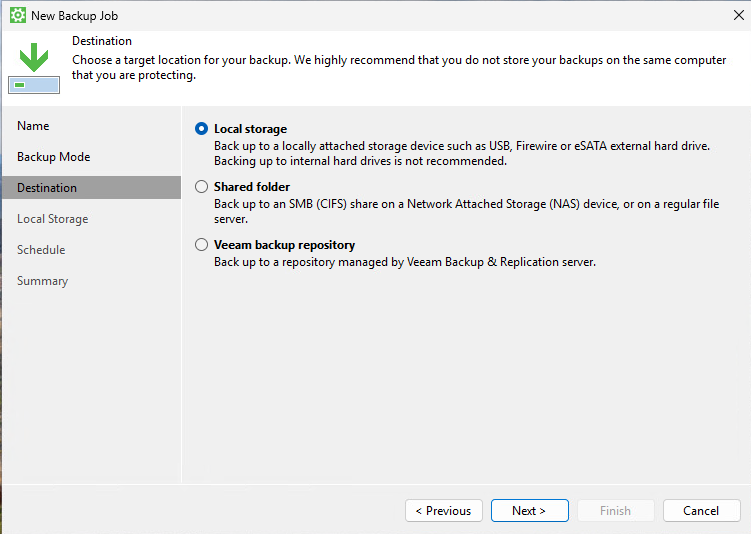Click the greyed-out Finish button
The height and width of the screenshot is (534, 751).
point(615,511)
